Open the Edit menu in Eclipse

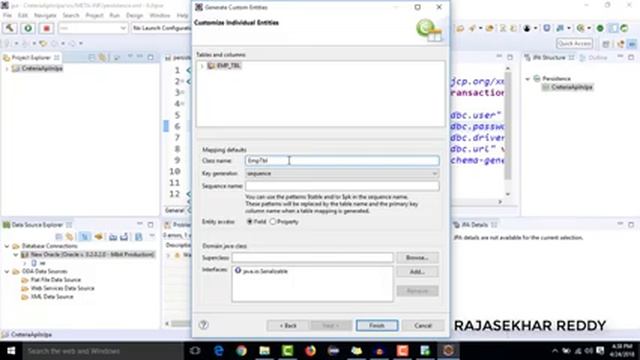coord(23,16)
